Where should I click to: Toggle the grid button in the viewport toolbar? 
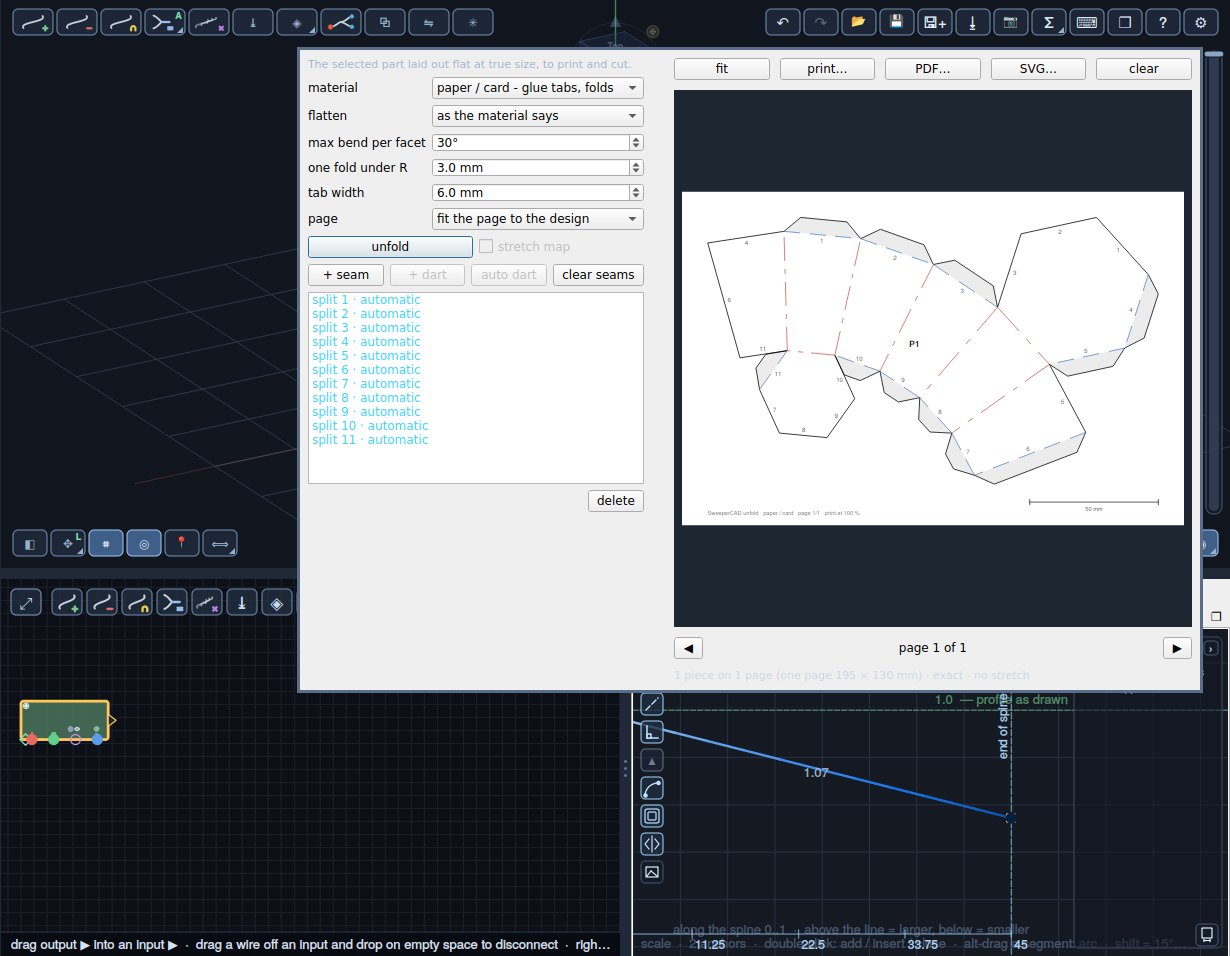[106, 544]
